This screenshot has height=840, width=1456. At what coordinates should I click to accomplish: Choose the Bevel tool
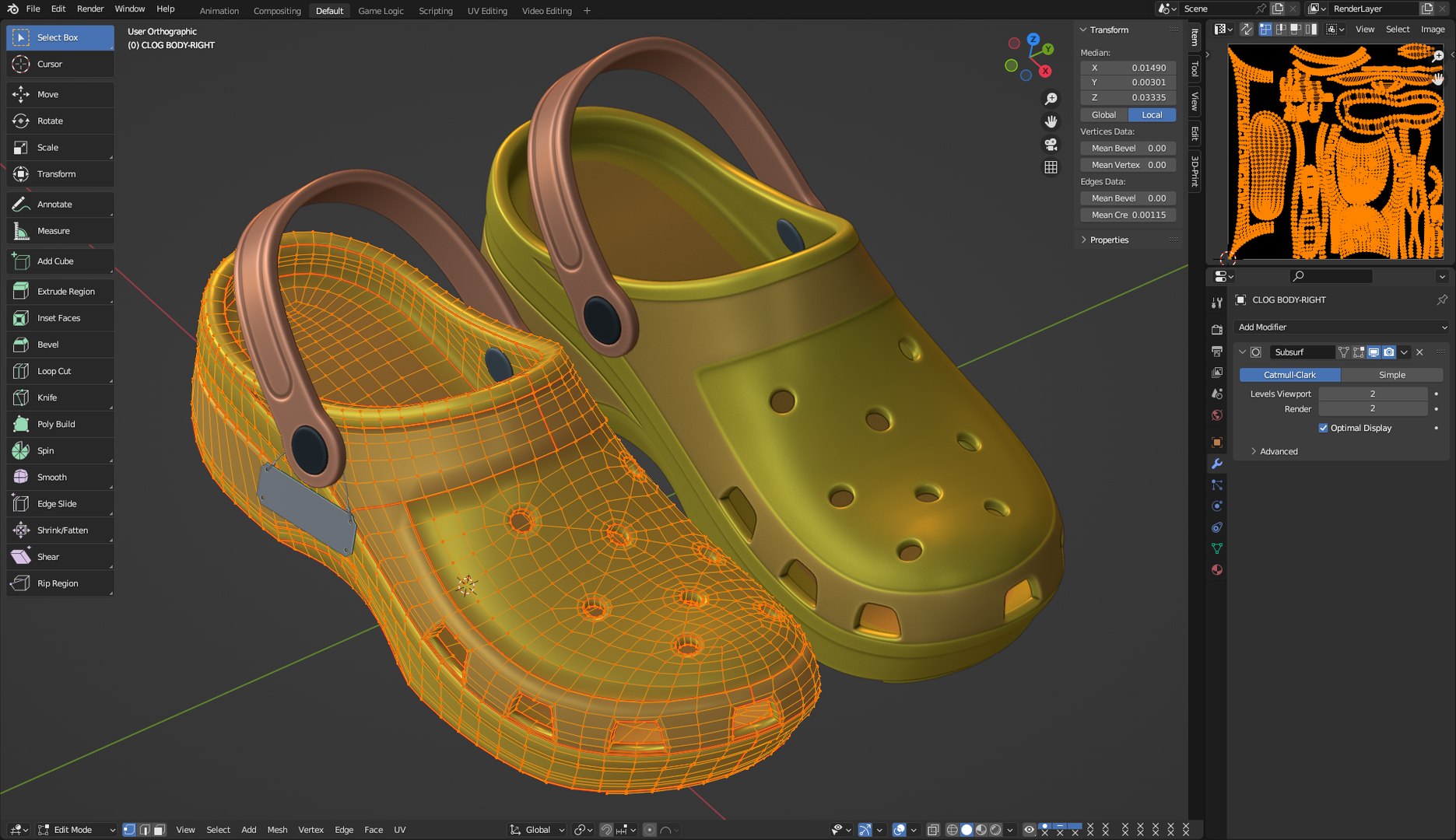60,345
